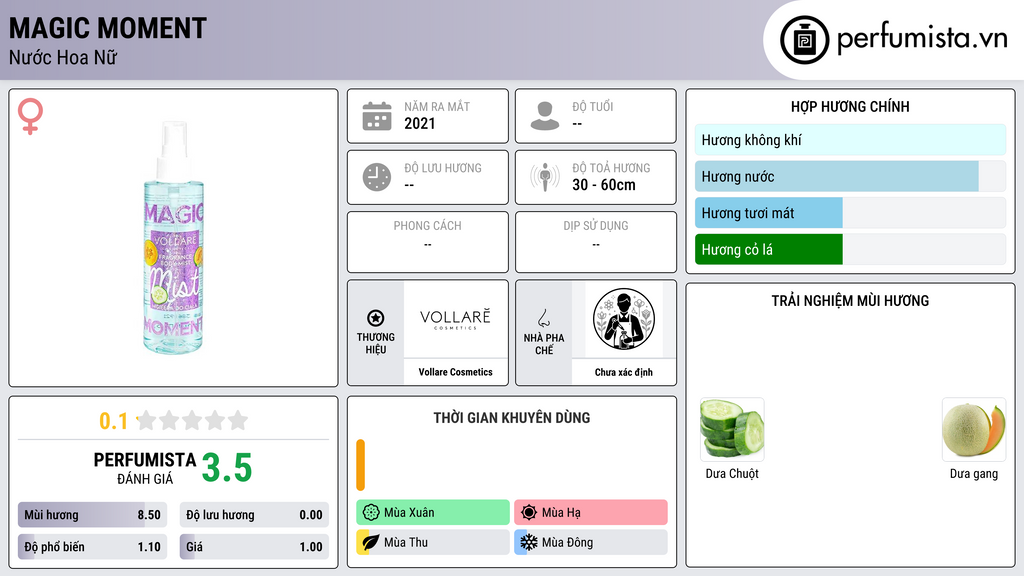Click the Giá 1.00 score bar
Screen dimensions: 1024x576
click(x=254, y=547)
